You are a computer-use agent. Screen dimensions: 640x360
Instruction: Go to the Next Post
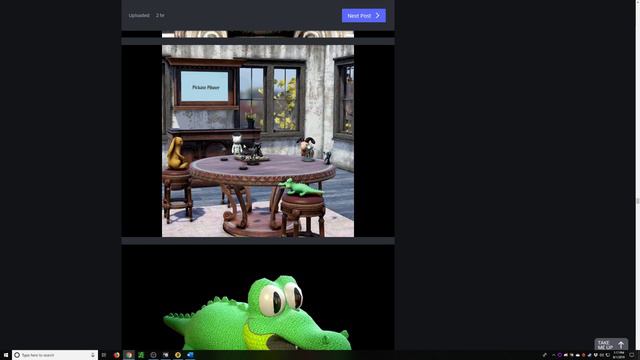[x=364, y=16]
